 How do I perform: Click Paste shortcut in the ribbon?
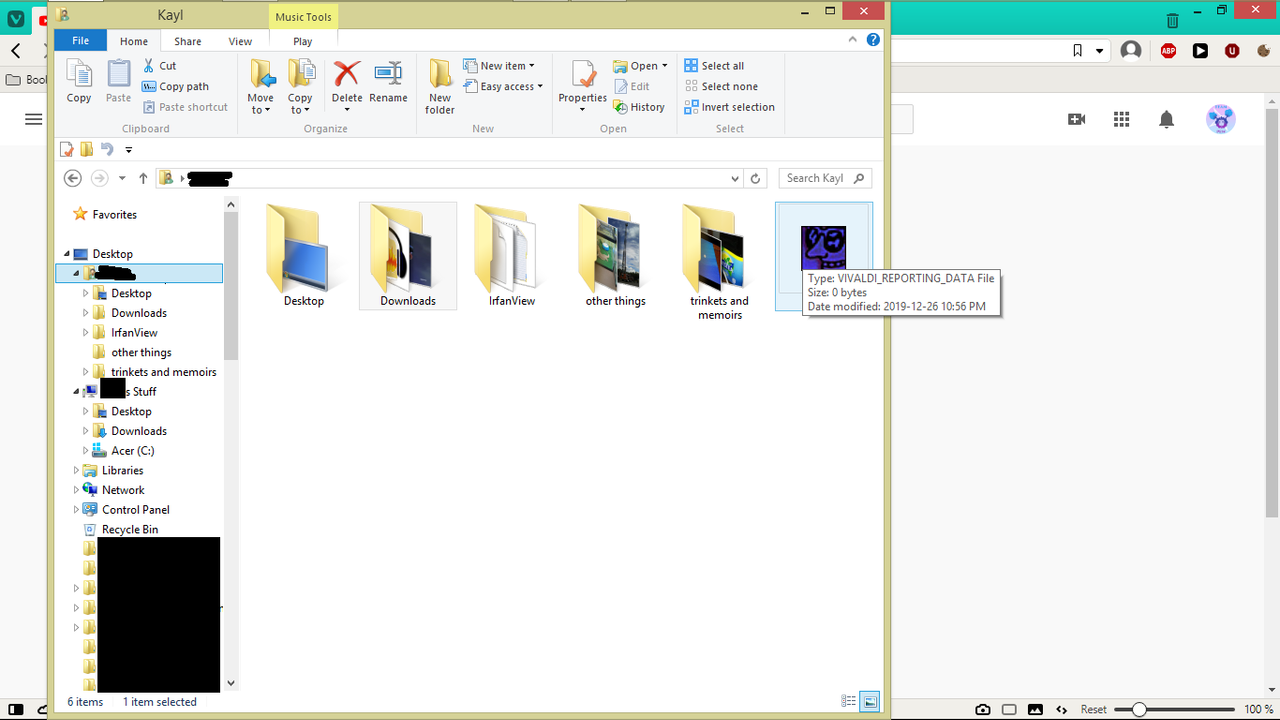[185, 107]
